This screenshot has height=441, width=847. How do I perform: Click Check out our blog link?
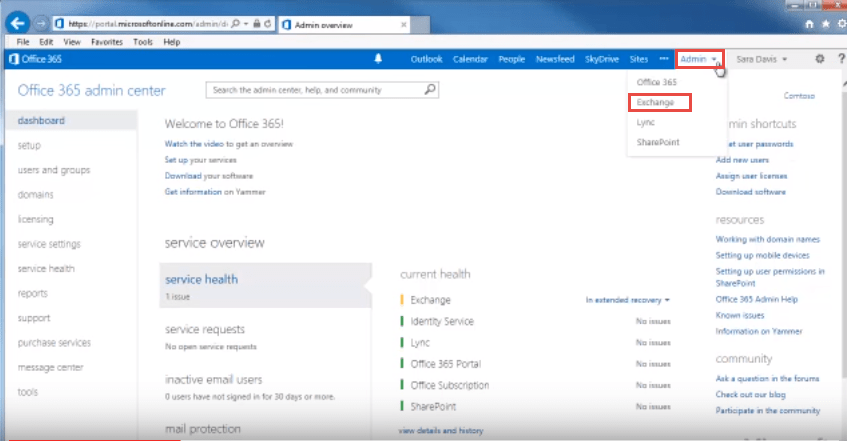[750, 395]
